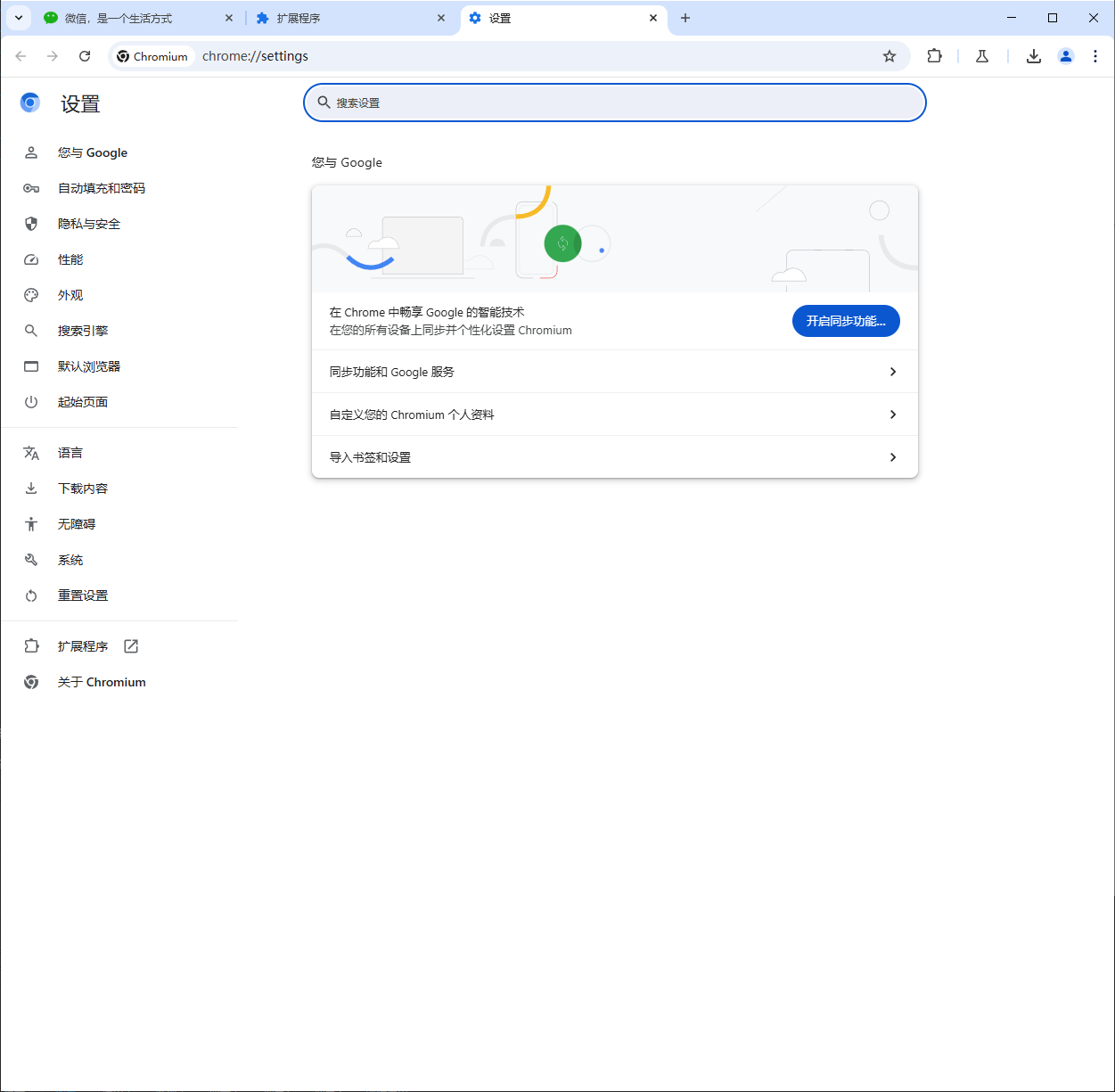Open the 隐私与安全 settings section
The width and height of the screenshot is (1115, 1092).
89,224
